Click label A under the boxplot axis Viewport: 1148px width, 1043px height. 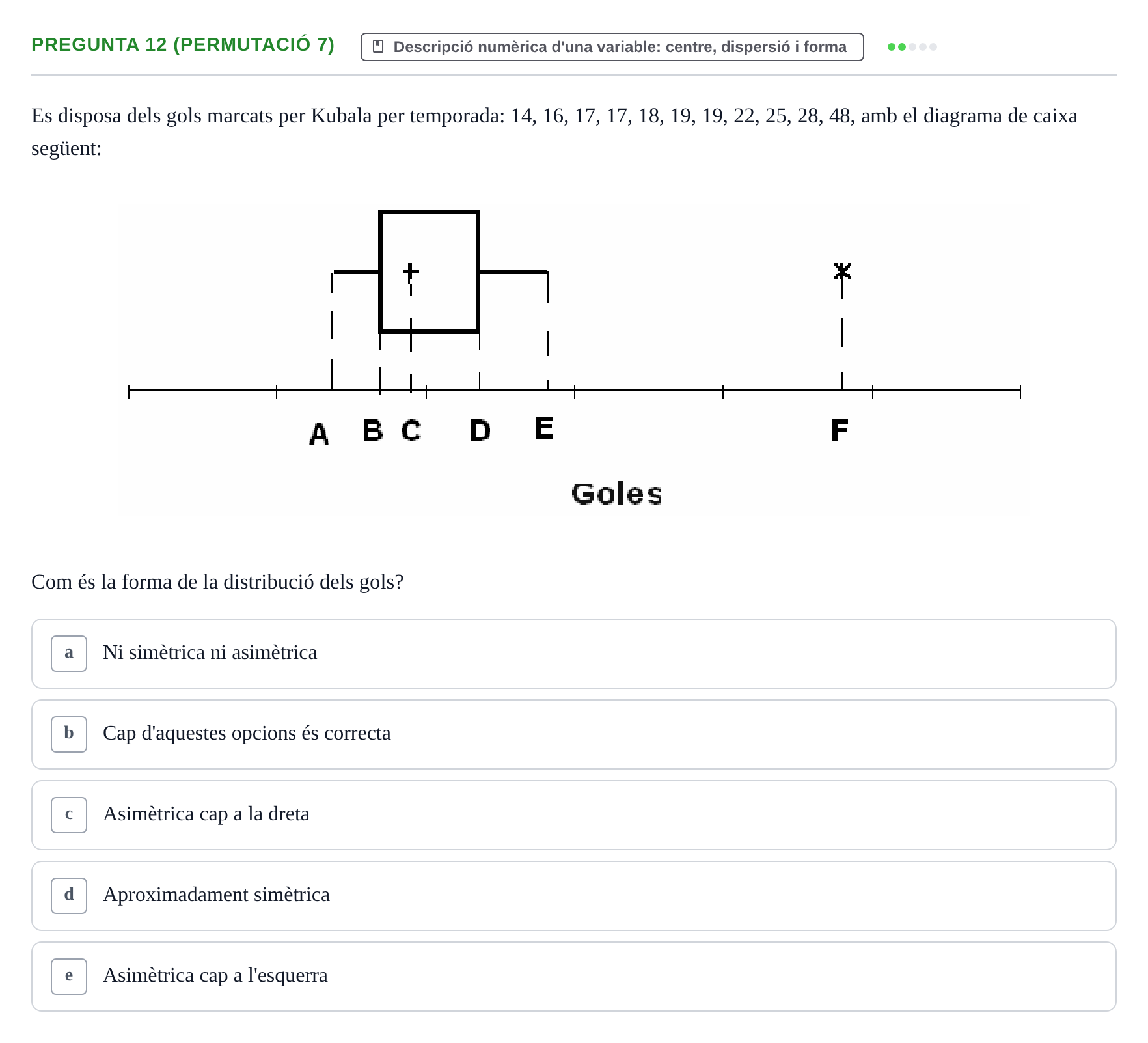click(x=319, y=434)
